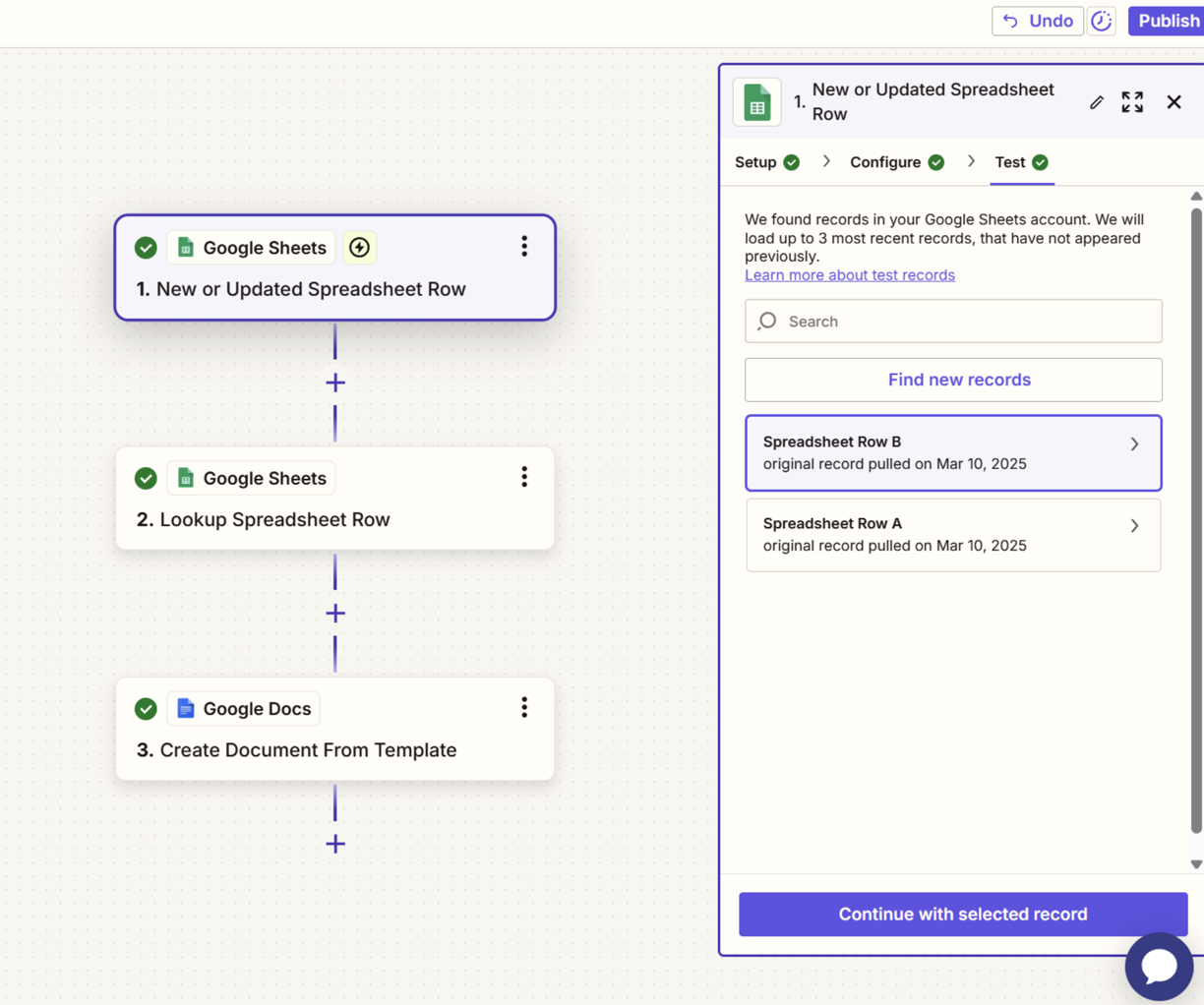Select step 1 New or Updated Spreadsheet Row
The image size is (1204, 1005).
click(x=335, y=267)
